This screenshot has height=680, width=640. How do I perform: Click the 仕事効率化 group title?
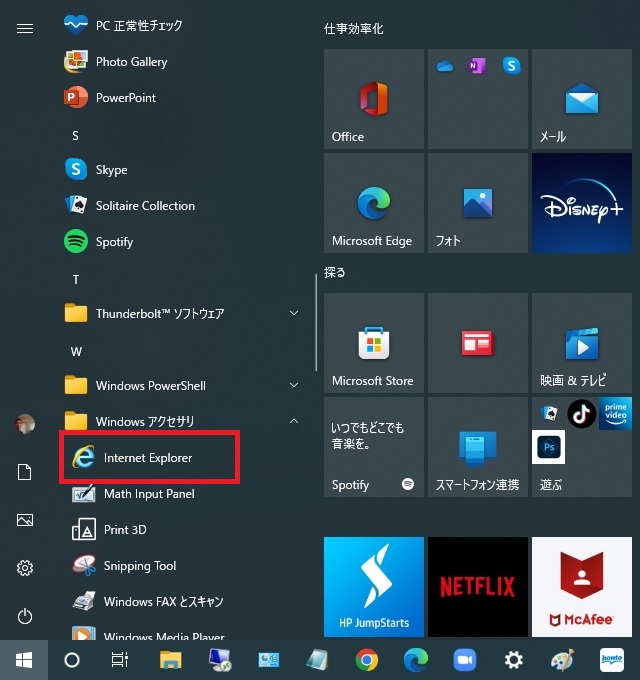[x=354, y=29]
